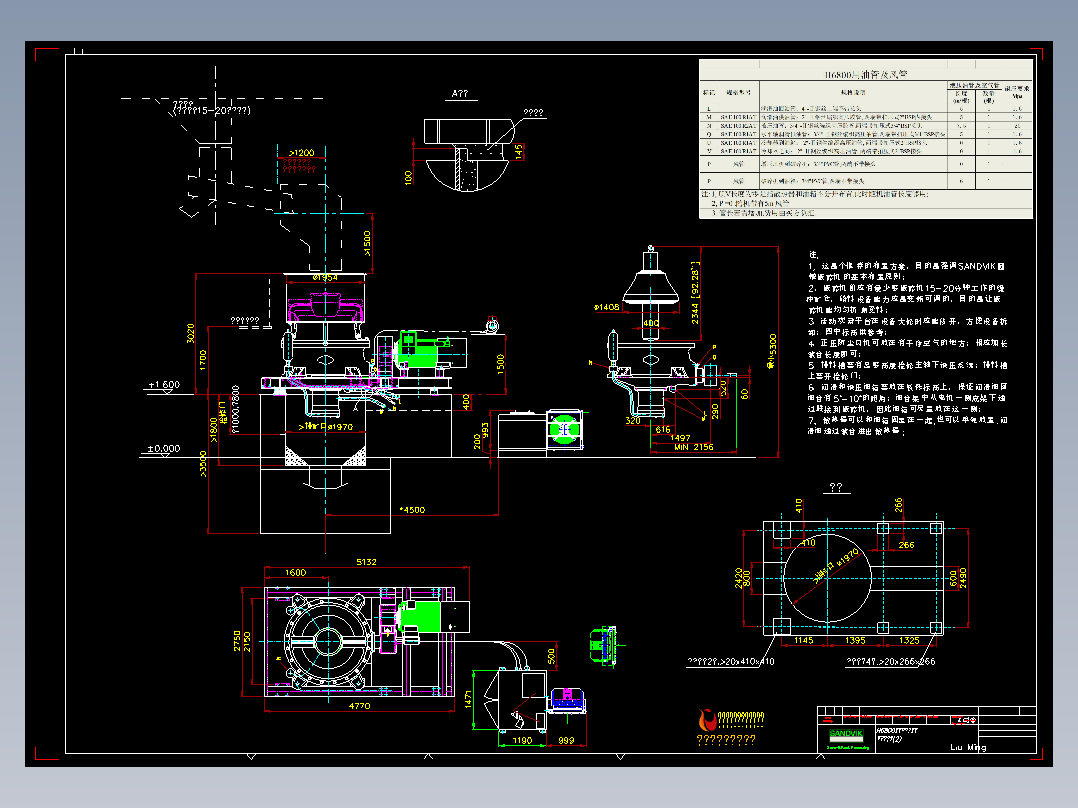
Task: Click the '2344 [92.28"]' dimension
Action: pyautogui.click(x=695, y=292)
